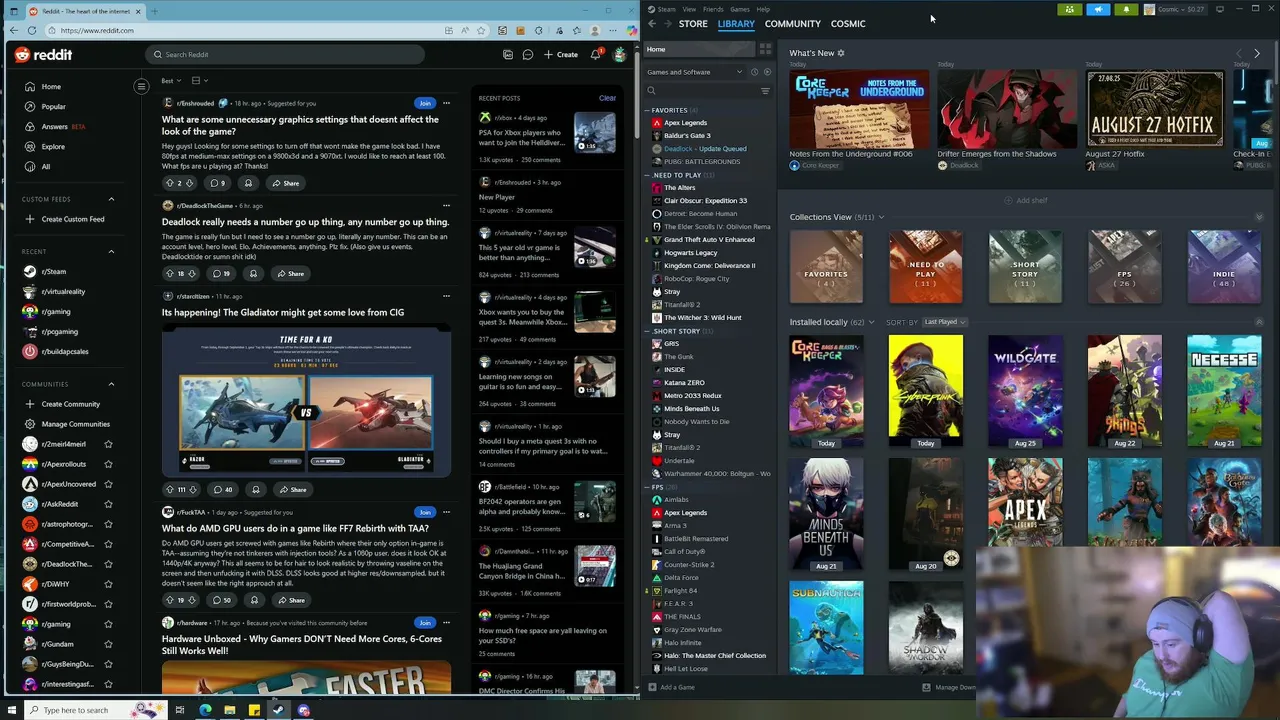Open Create Custom Feed on Reddit
Image resolution: width=1280 pixels, height=720 pixels.
click(x=65, y=219)
